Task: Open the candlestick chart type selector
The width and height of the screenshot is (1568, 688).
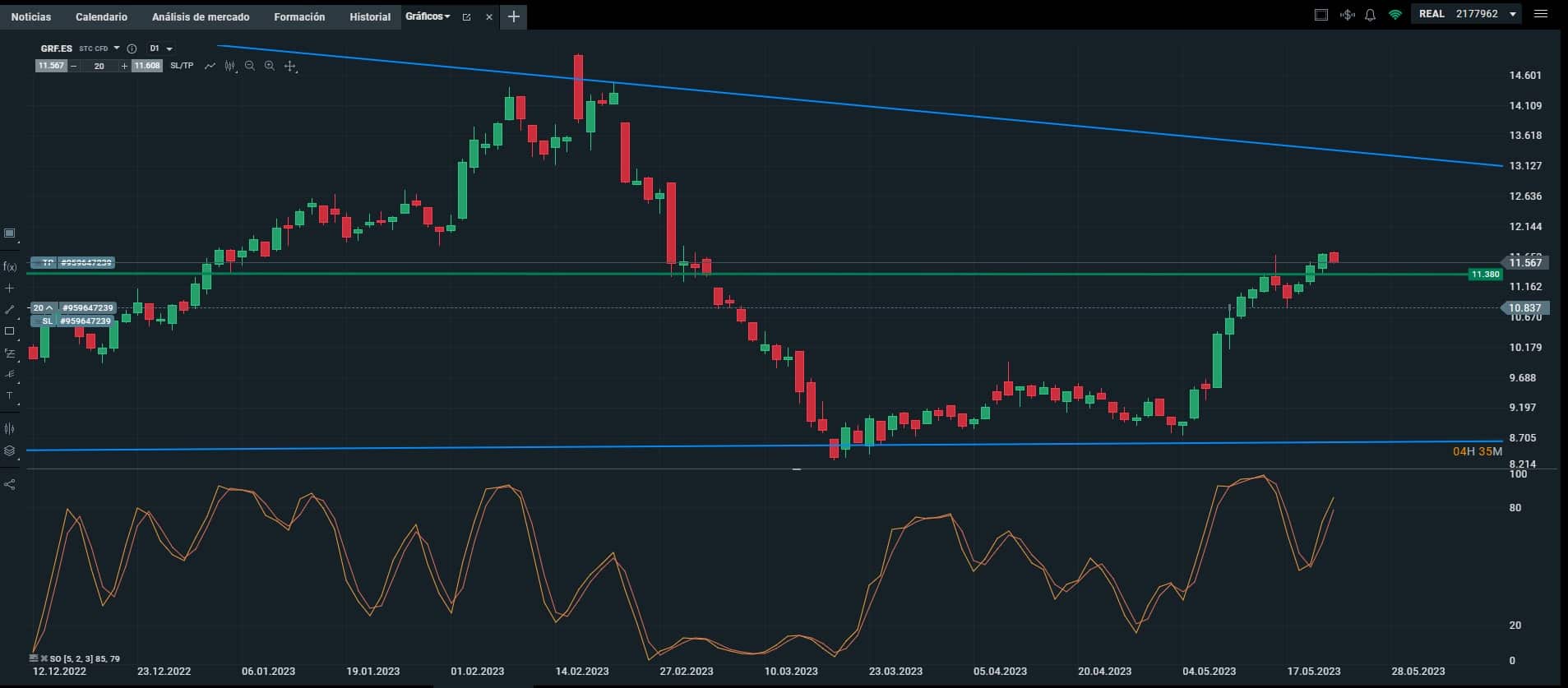Action: click(x=230, y=66)
